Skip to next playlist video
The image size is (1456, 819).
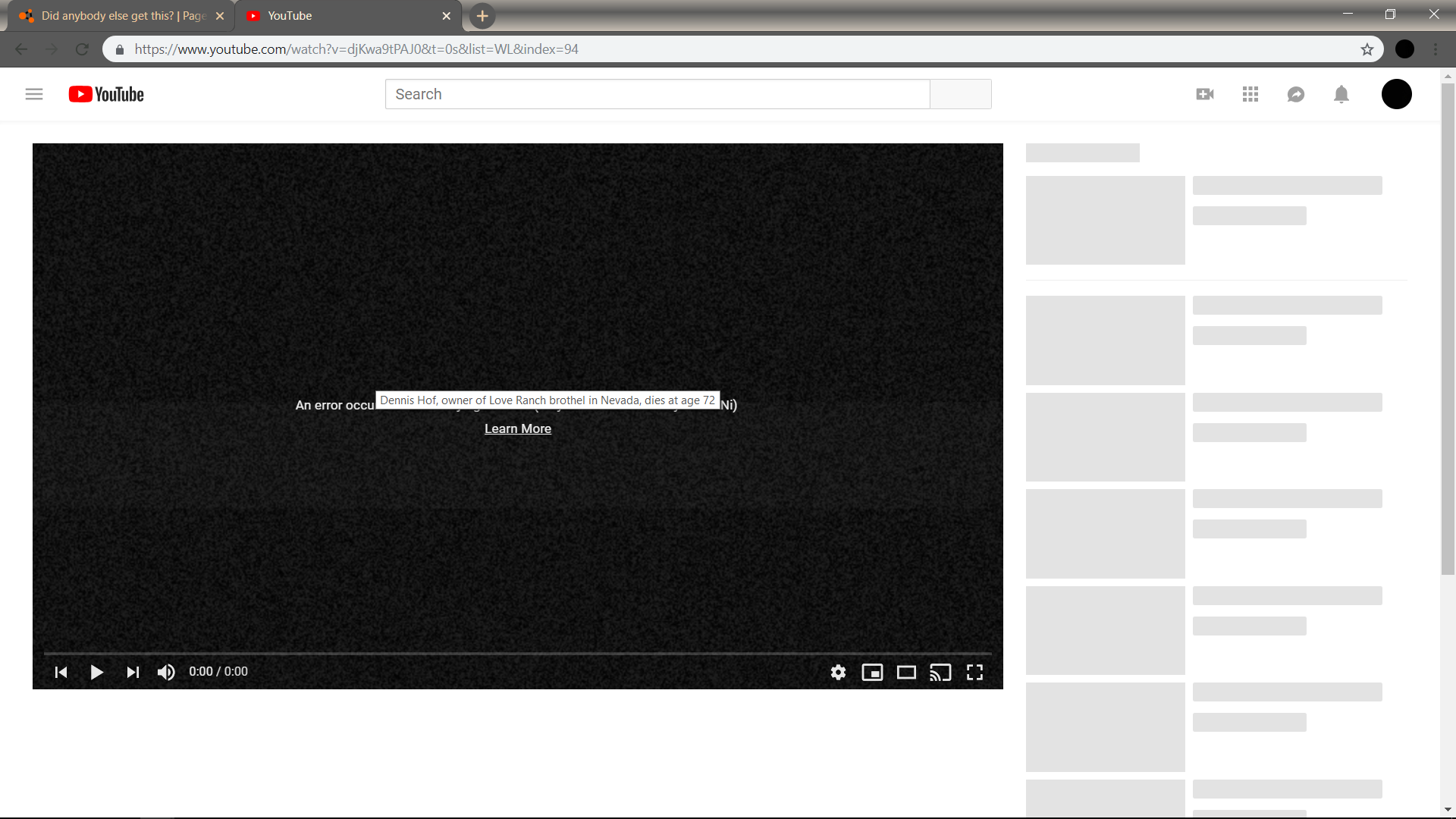click(x=133, y=673)
